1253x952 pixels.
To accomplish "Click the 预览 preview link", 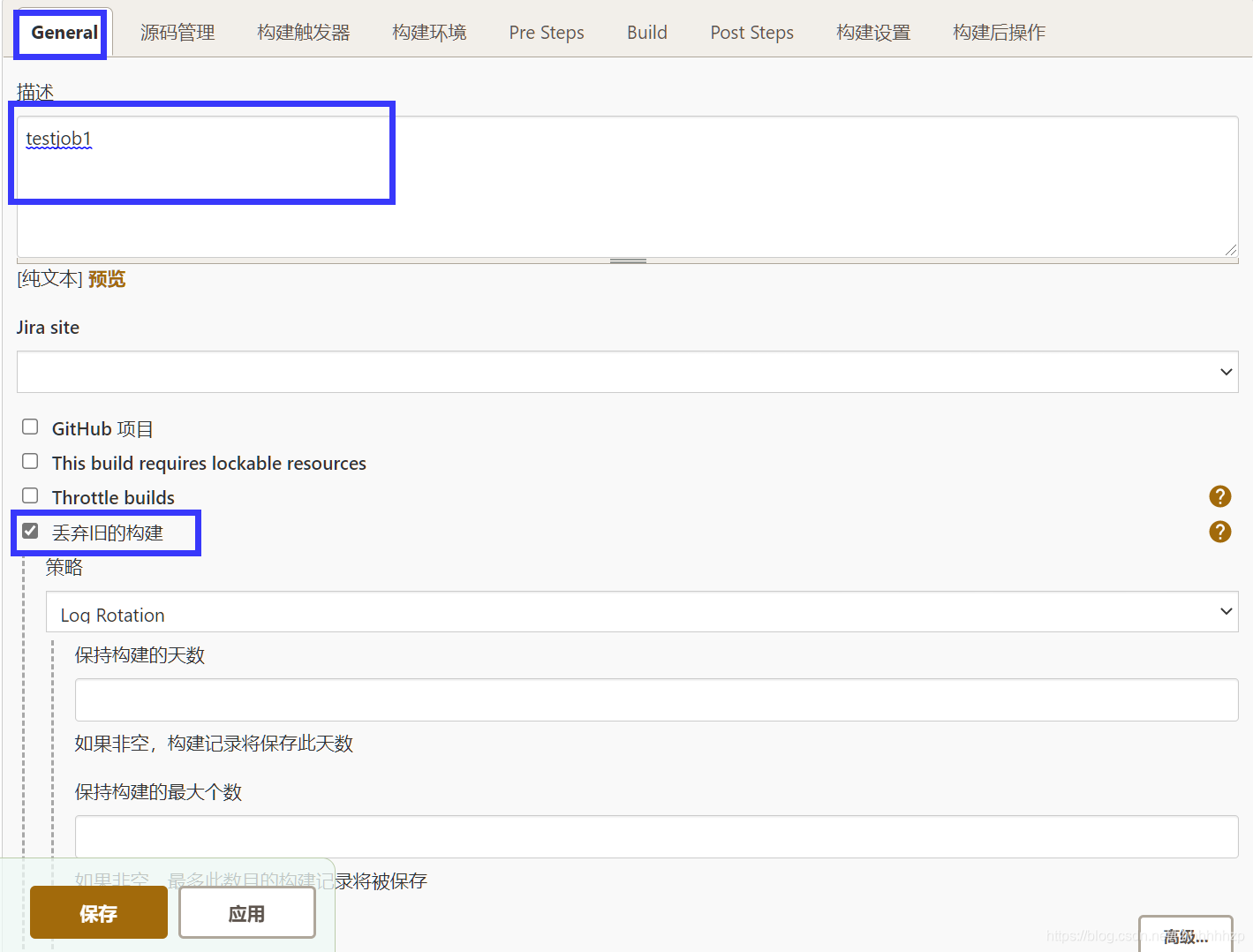I will point(107,279).
